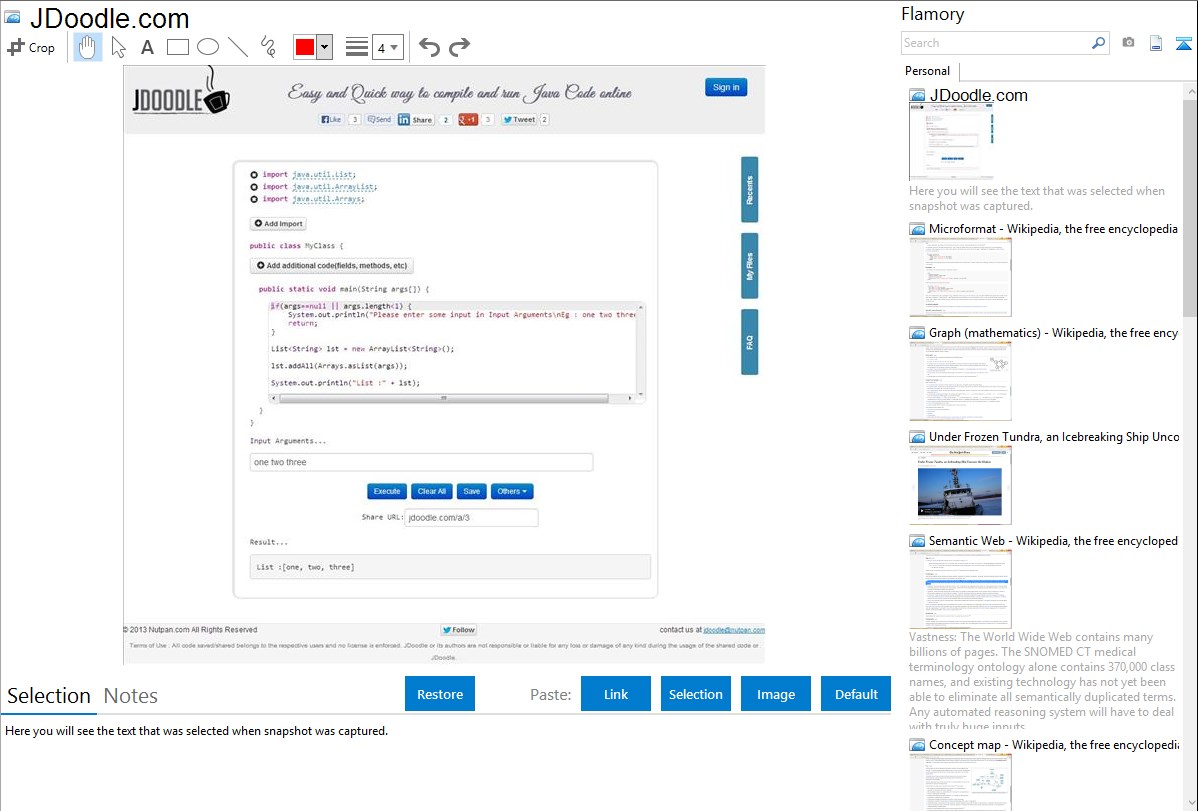
Task: Click the Input Arguments text field
Action: point(421,462)
